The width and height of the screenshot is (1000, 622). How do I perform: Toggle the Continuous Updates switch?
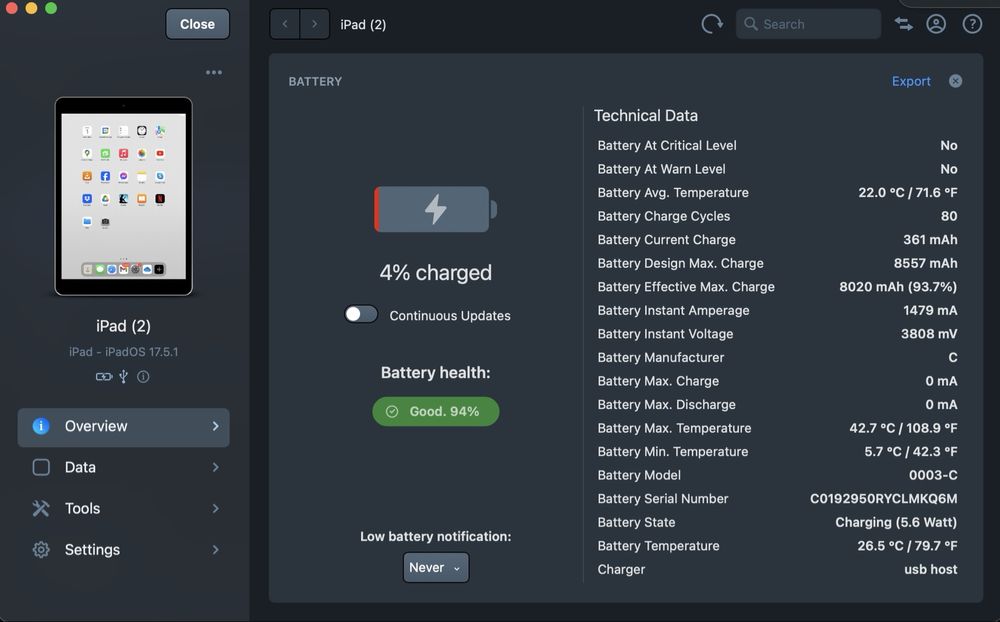361,315
